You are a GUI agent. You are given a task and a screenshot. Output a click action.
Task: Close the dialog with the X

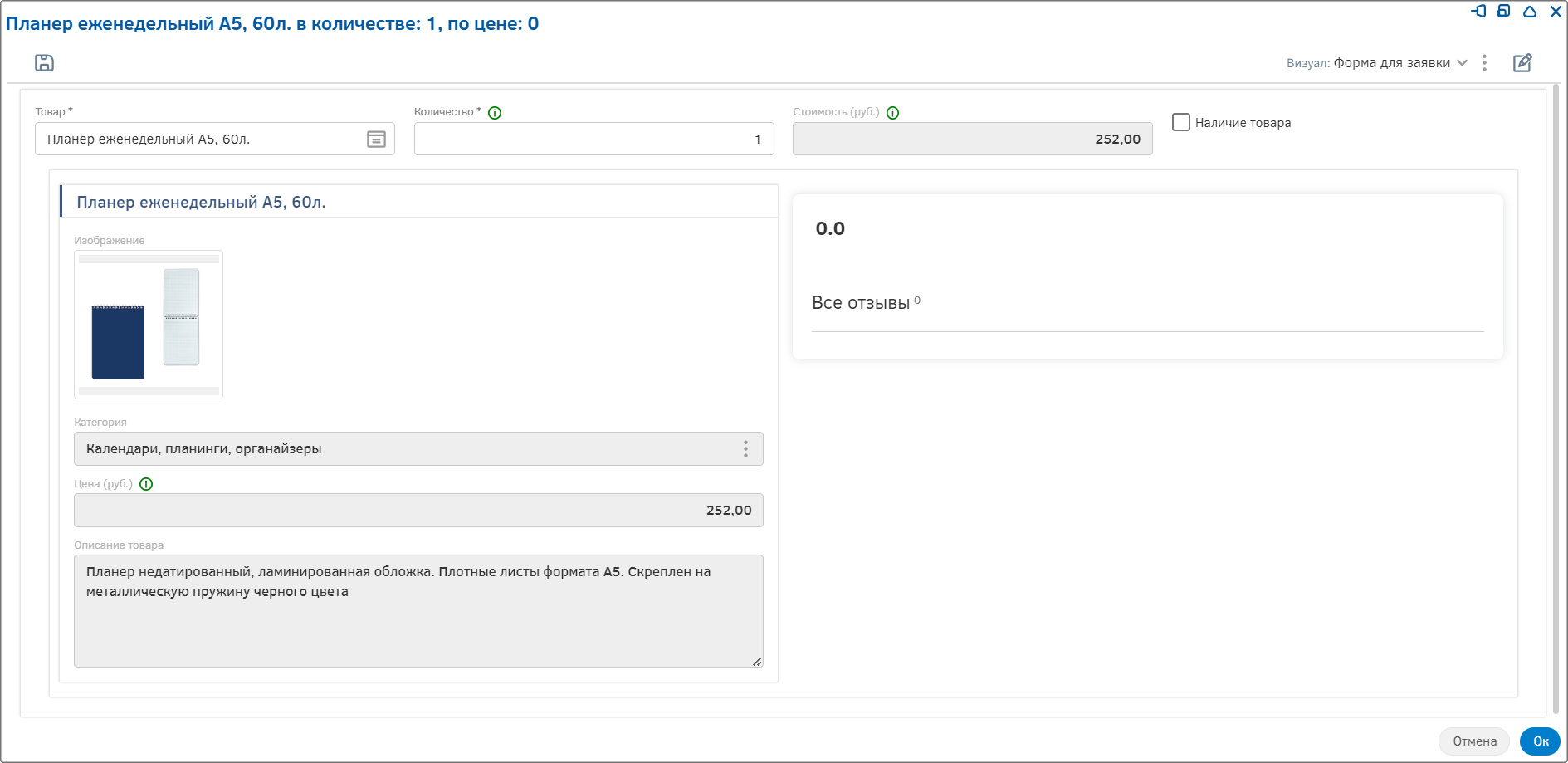[x=1556, y=11]
